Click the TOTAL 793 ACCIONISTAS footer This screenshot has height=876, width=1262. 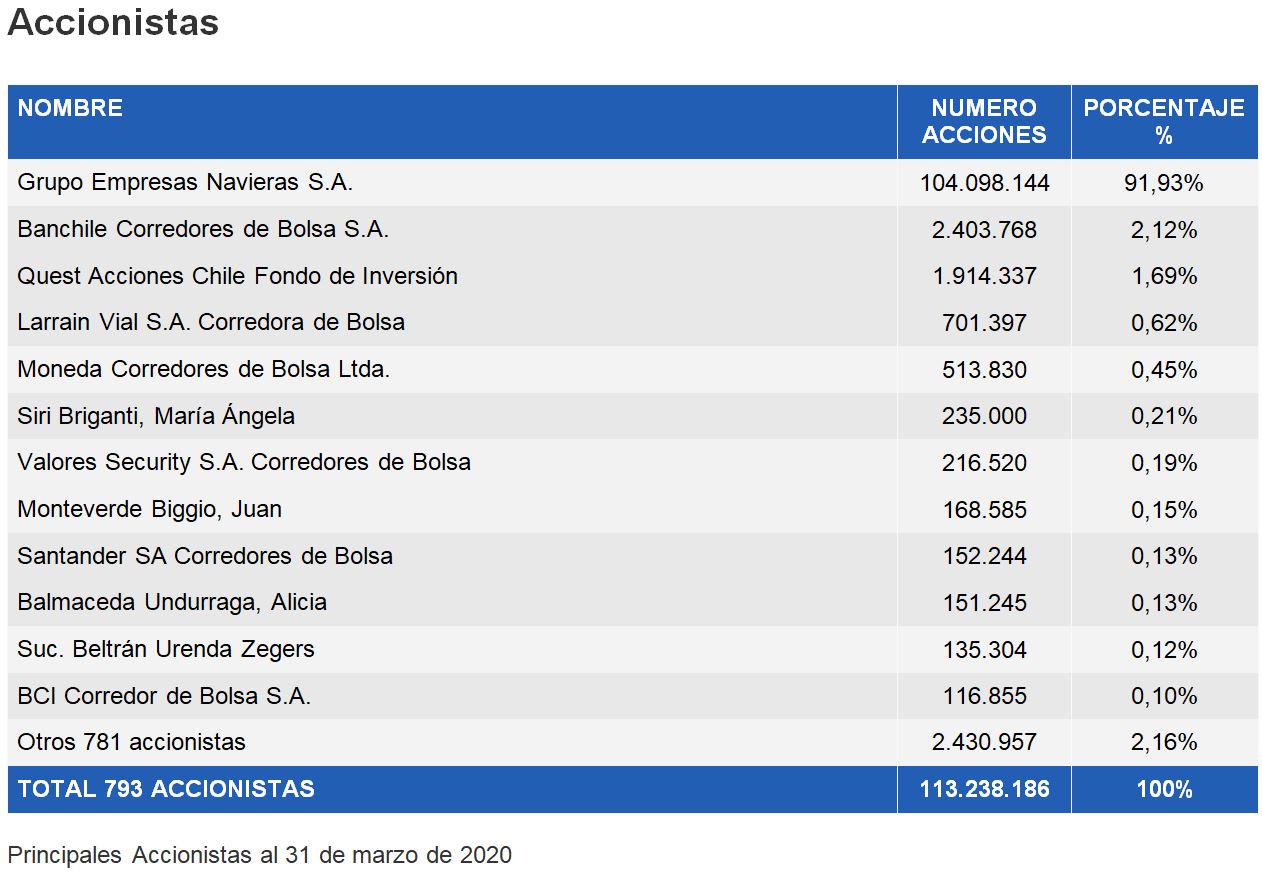[x=166, y=789]
